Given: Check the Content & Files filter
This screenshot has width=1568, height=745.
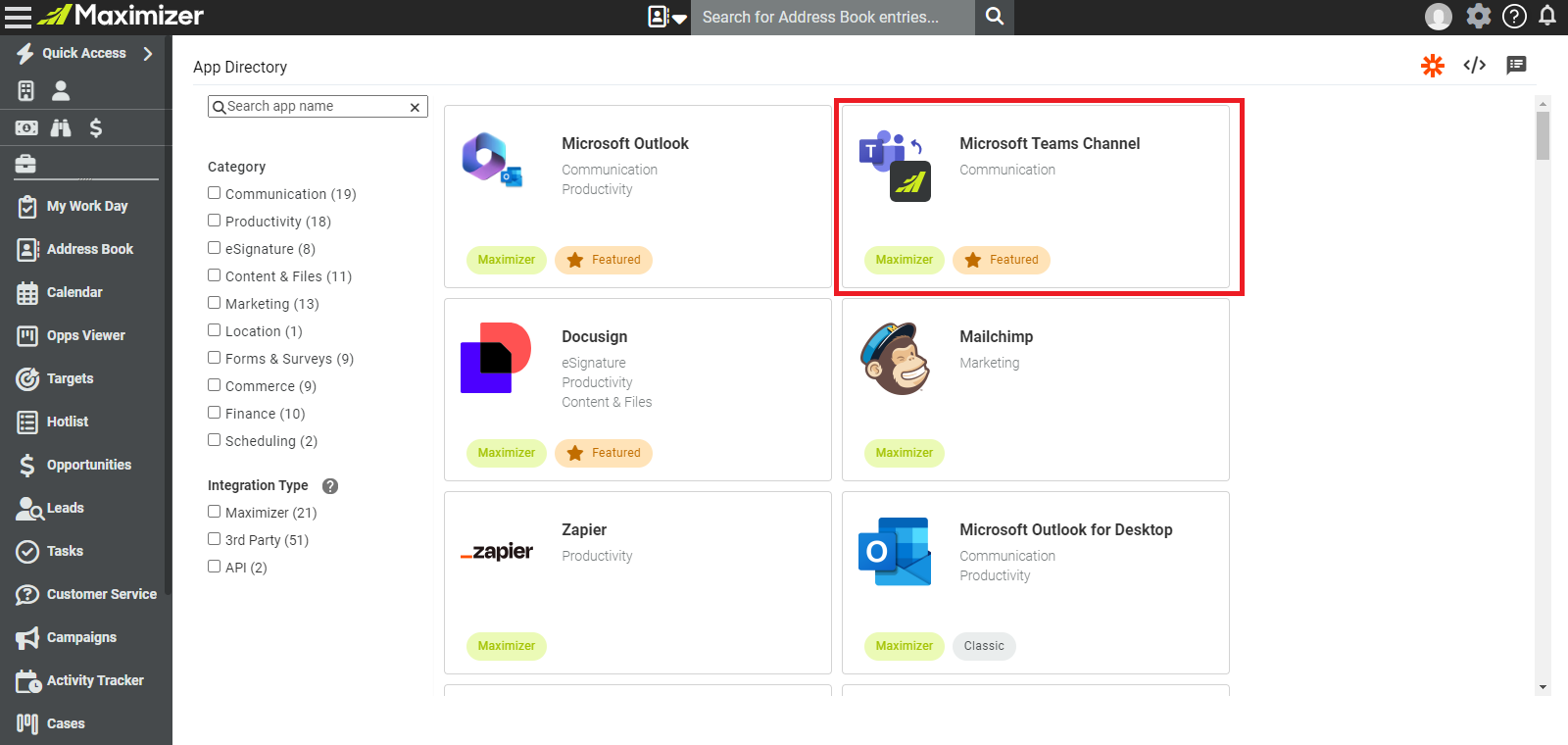Looking at the screenshot, I should coord(214,275).
